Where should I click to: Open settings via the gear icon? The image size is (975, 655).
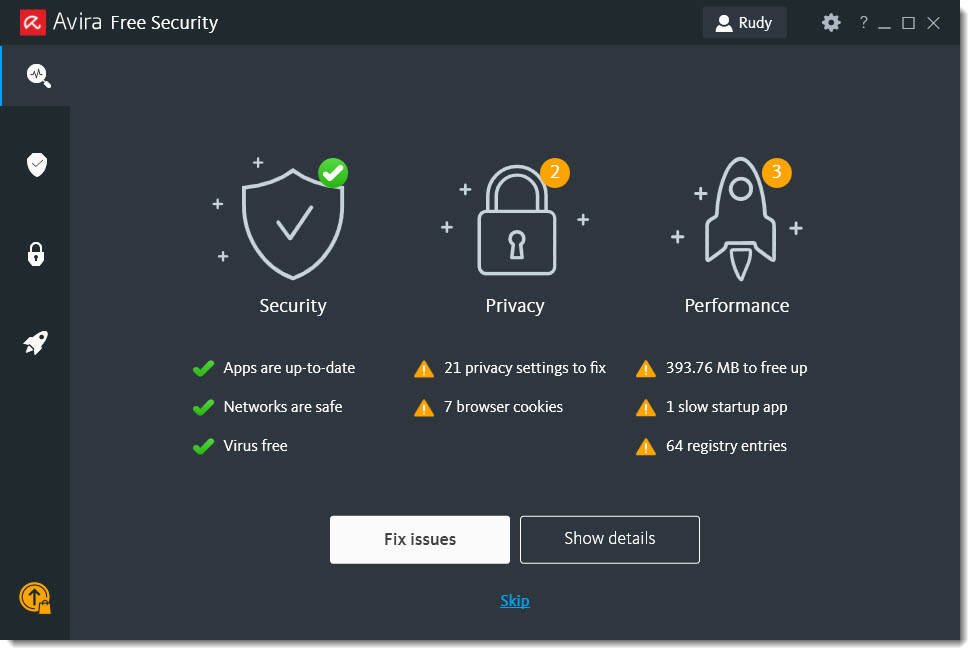pos(831,23)
